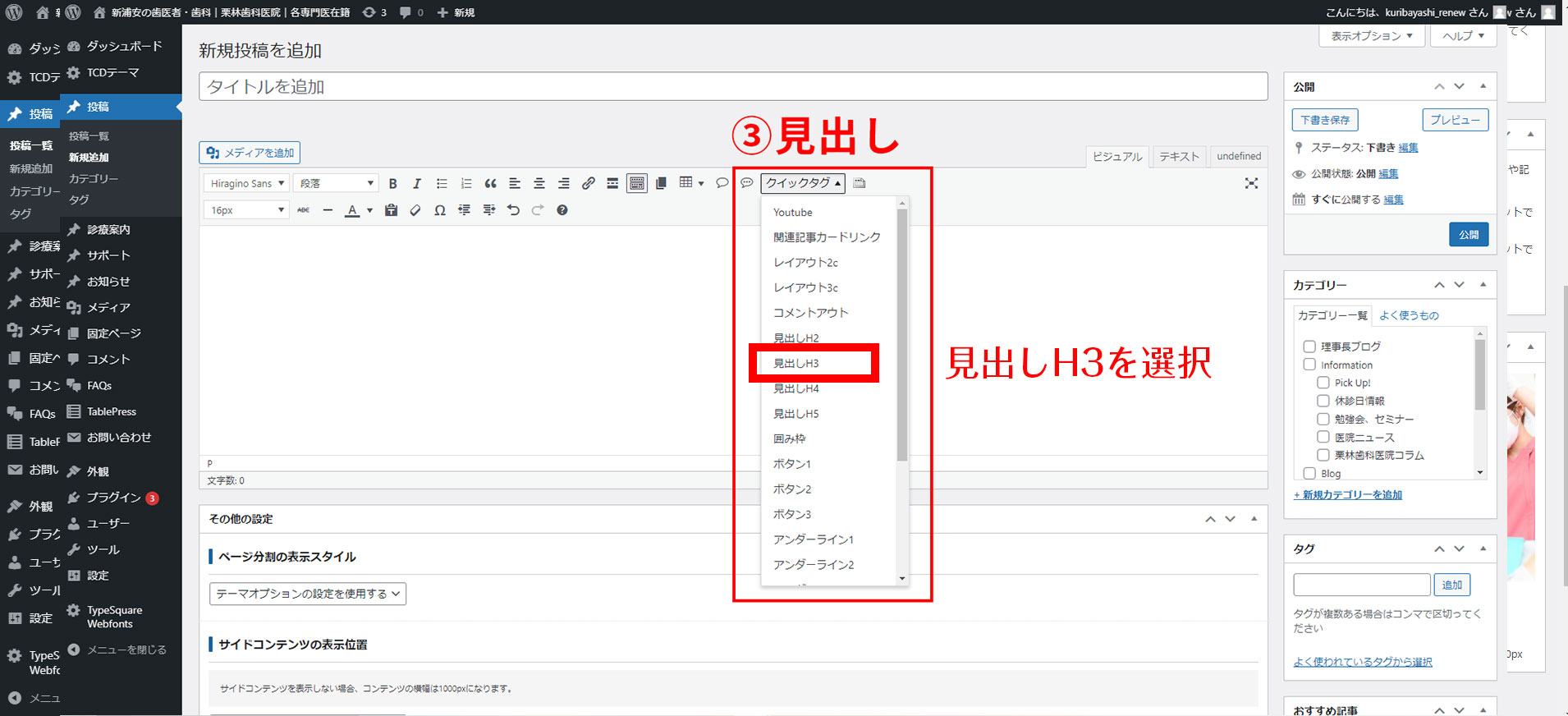1568x716 pixels.
Task: Clear formatting with eraser icon
Action: [415, 210]
